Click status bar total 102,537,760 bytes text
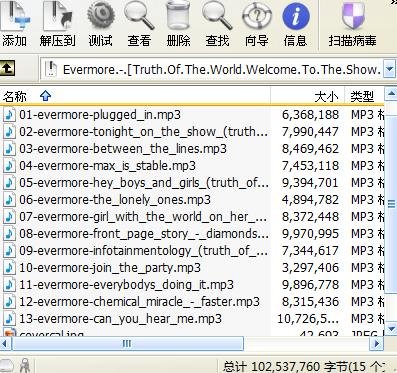The height and width of the screenshot is (373, 397). pyautogui.click(x=303, y=367)
